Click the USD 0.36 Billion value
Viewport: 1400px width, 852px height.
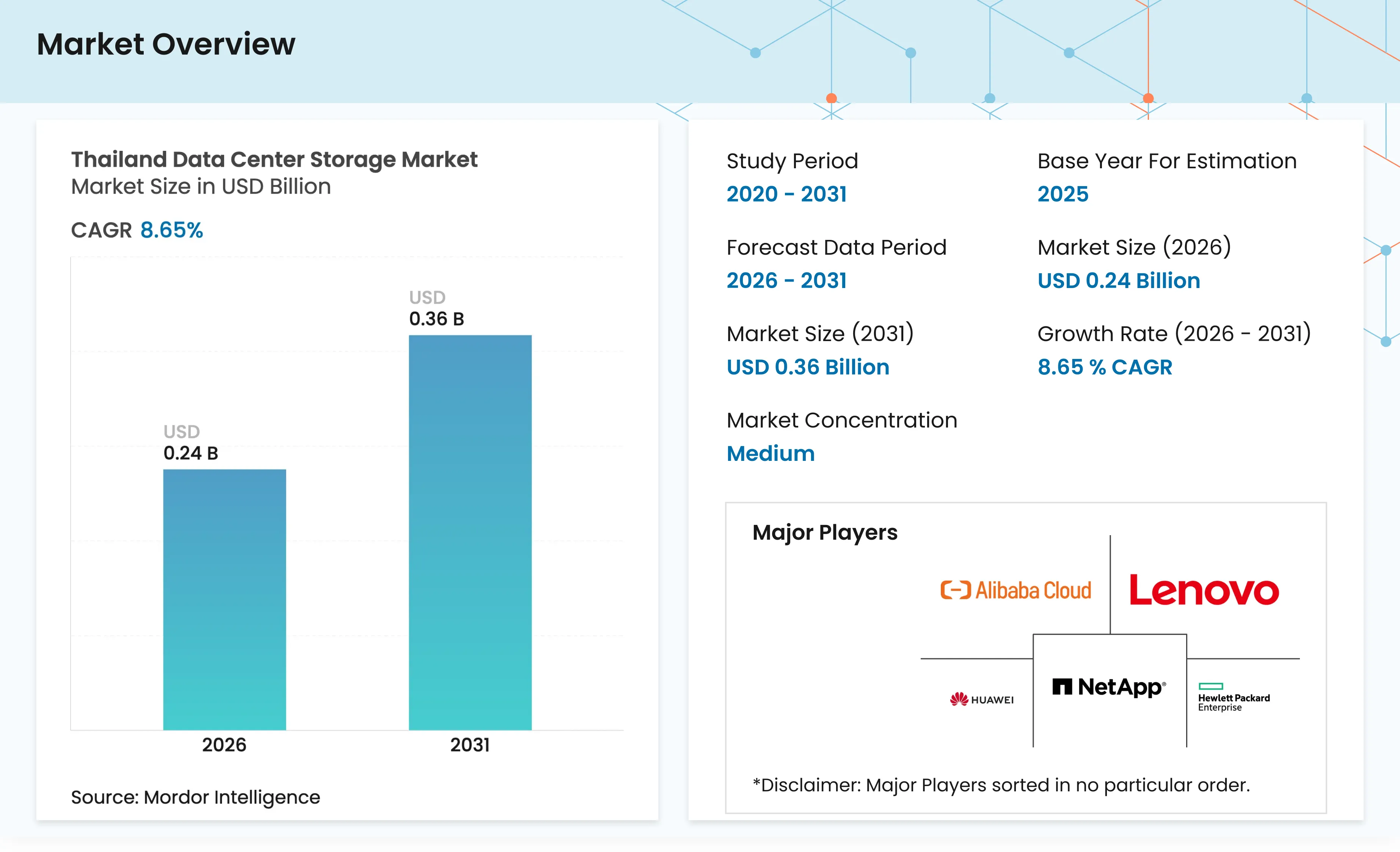pyautogui.click(x=808, y=367)
